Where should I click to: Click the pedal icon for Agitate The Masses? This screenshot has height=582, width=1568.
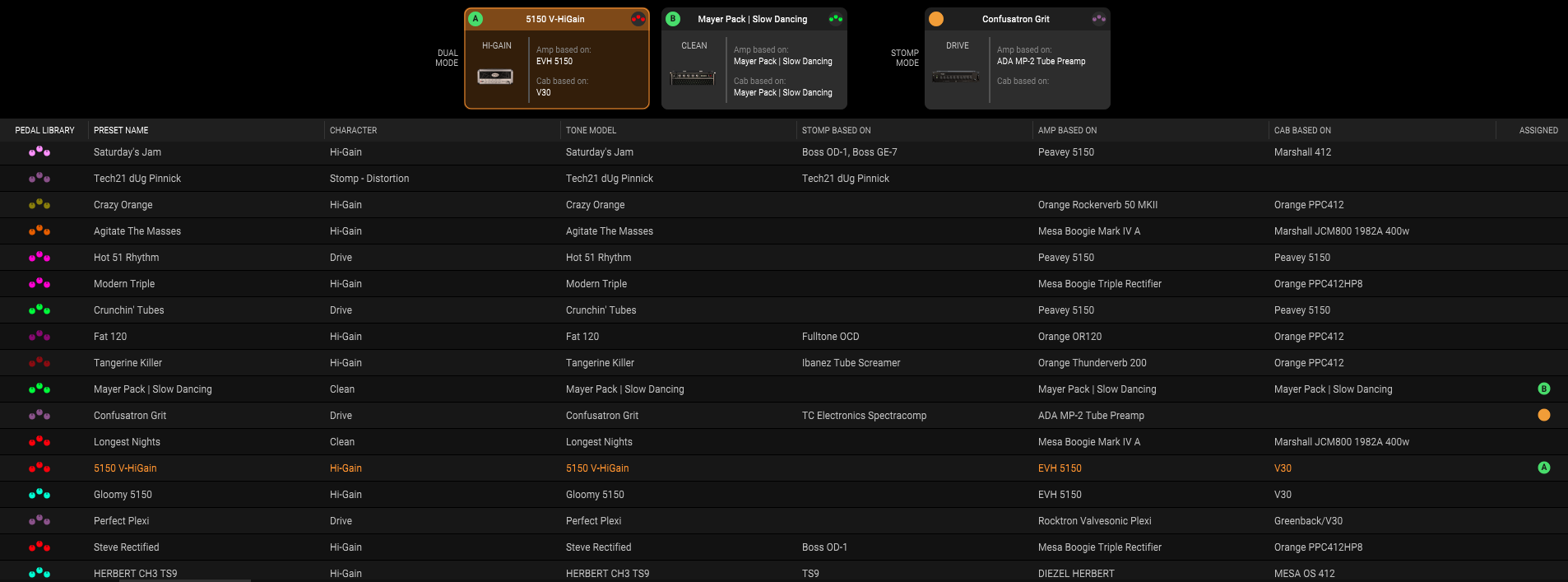point(39,230)
